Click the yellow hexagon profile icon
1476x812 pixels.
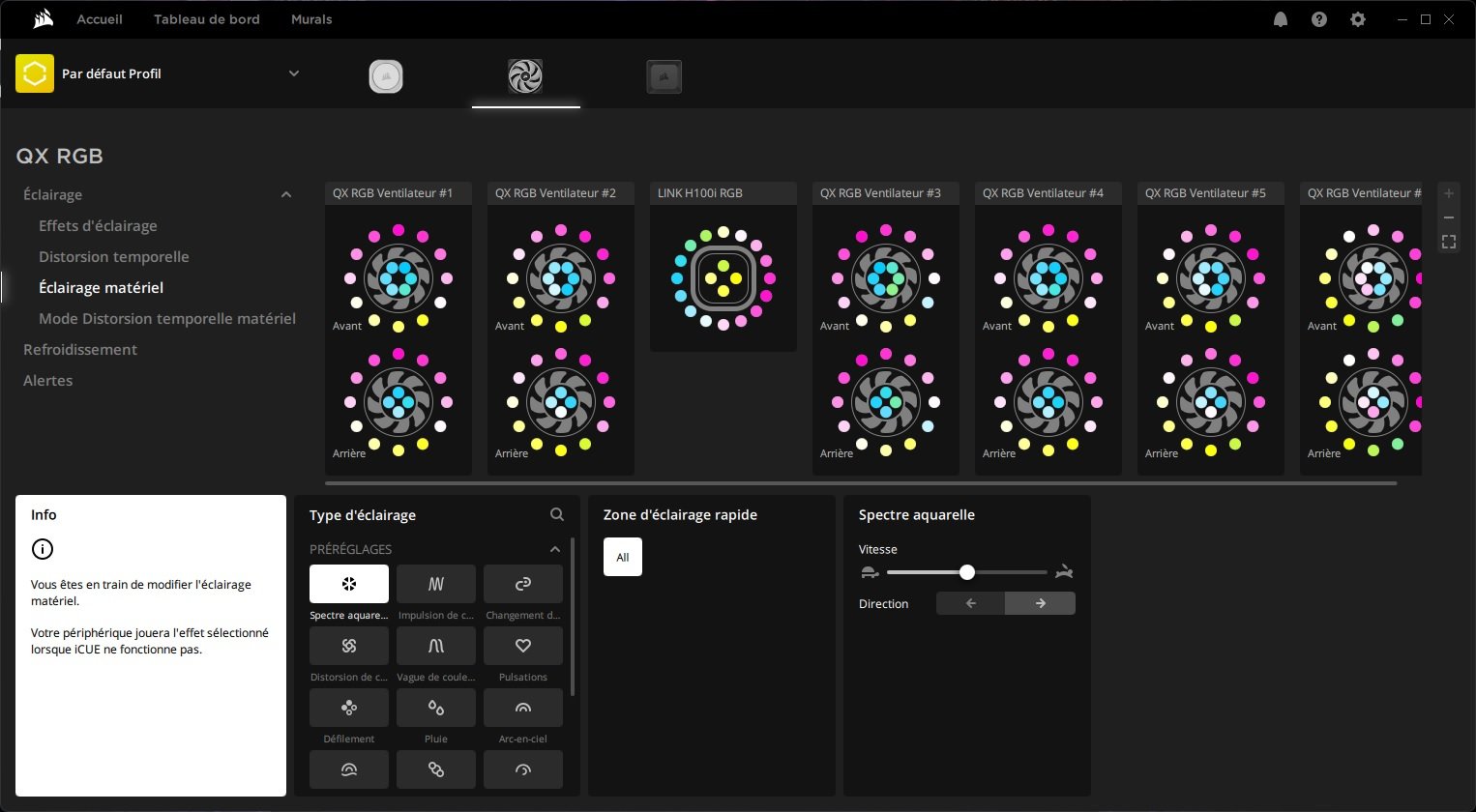click(x=35, y=73)
